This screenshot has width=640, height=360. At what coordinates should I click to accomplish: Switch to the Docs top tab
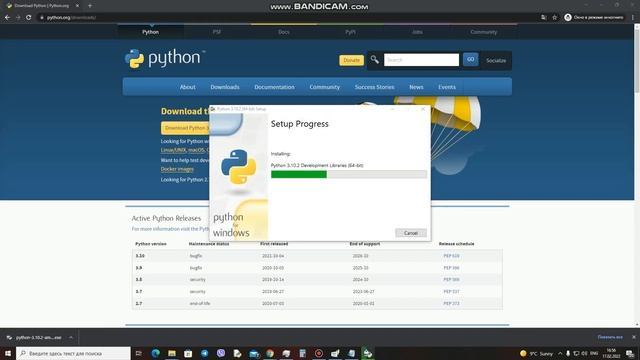click(284, 32)
